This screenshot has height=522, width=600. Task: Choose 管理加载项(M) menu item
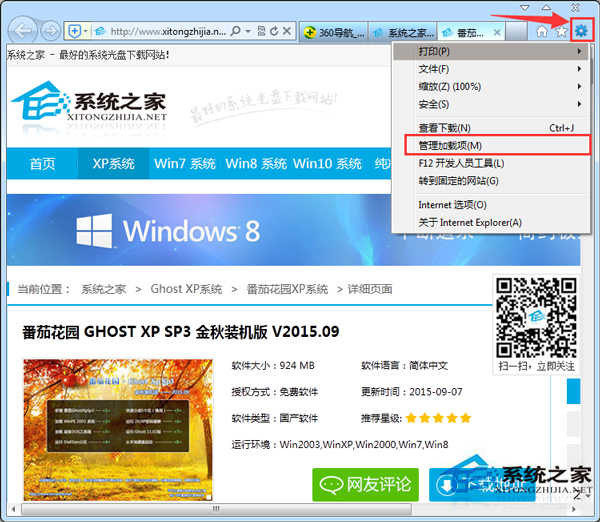491,145
